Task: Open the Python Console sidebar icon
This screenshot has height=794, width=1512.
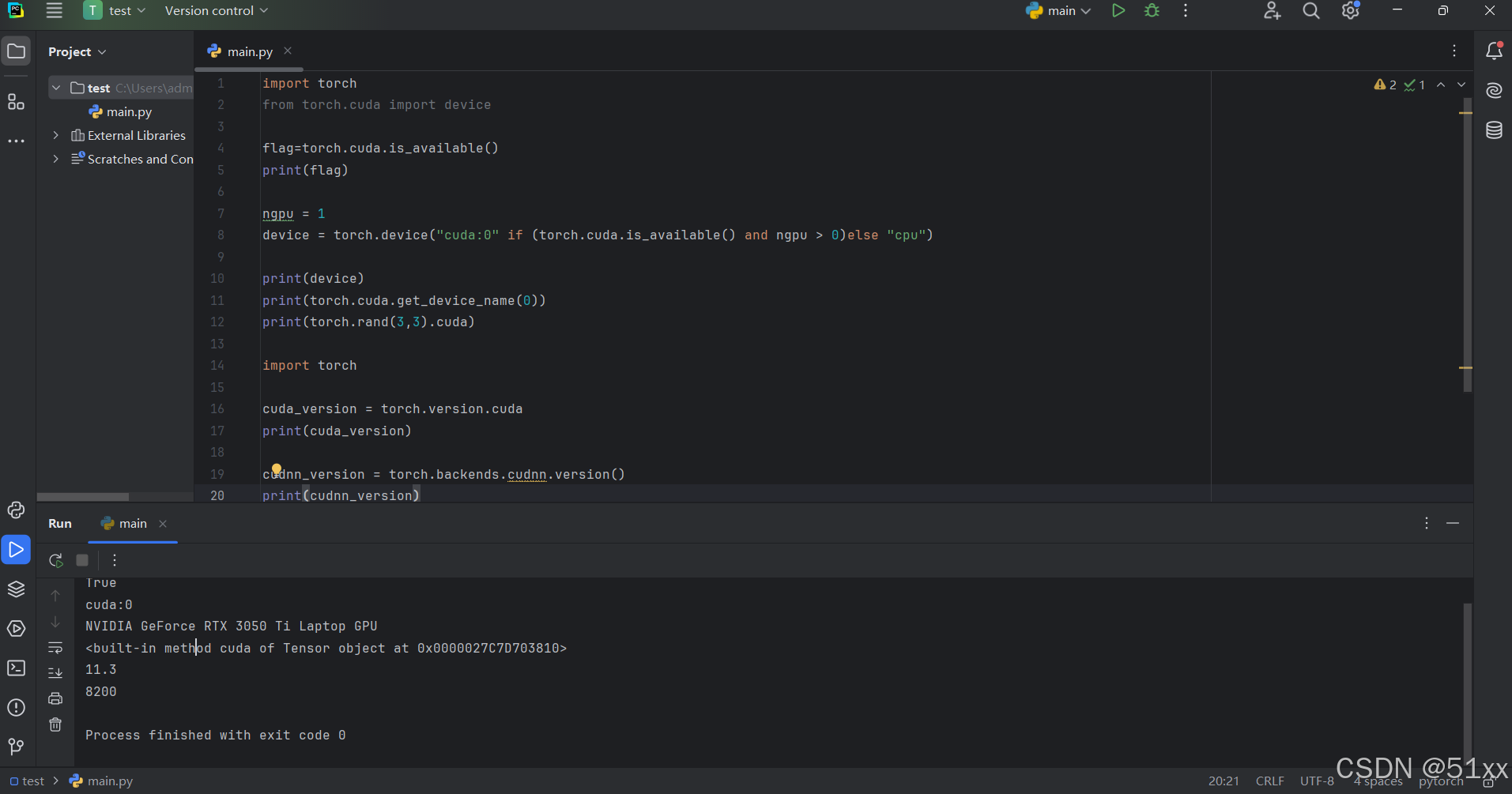Action: pos(16,510)
